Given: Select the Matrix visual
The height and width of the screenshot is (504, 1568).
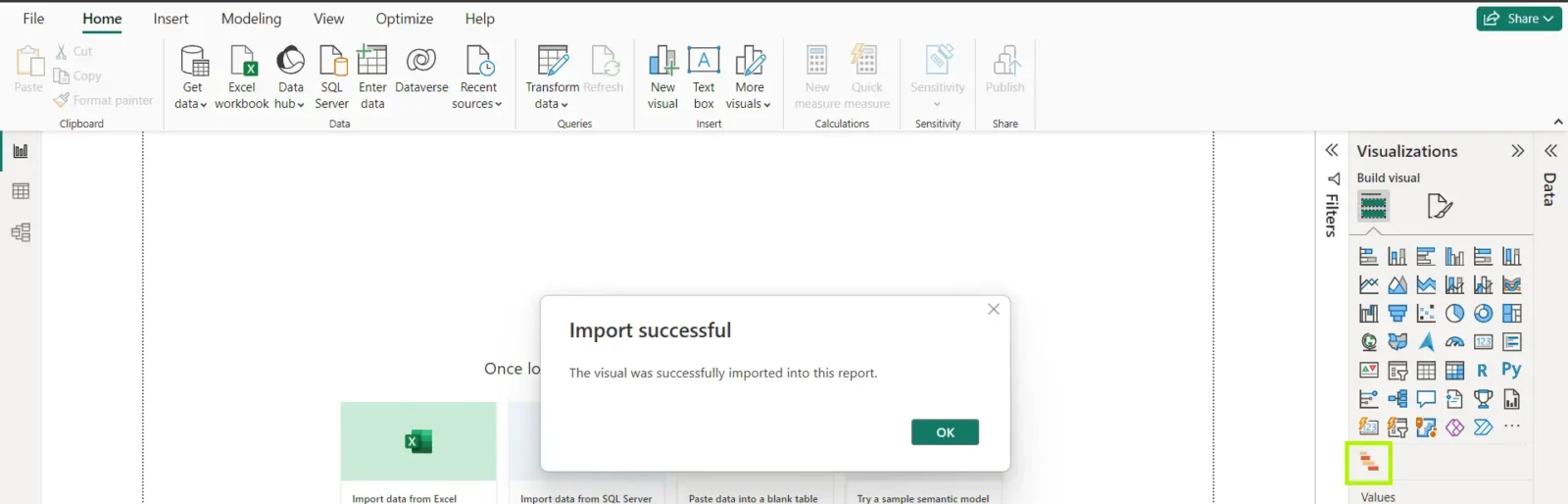Looking at the screenshot, I should pyautogui.click(x=1454, y=371).
